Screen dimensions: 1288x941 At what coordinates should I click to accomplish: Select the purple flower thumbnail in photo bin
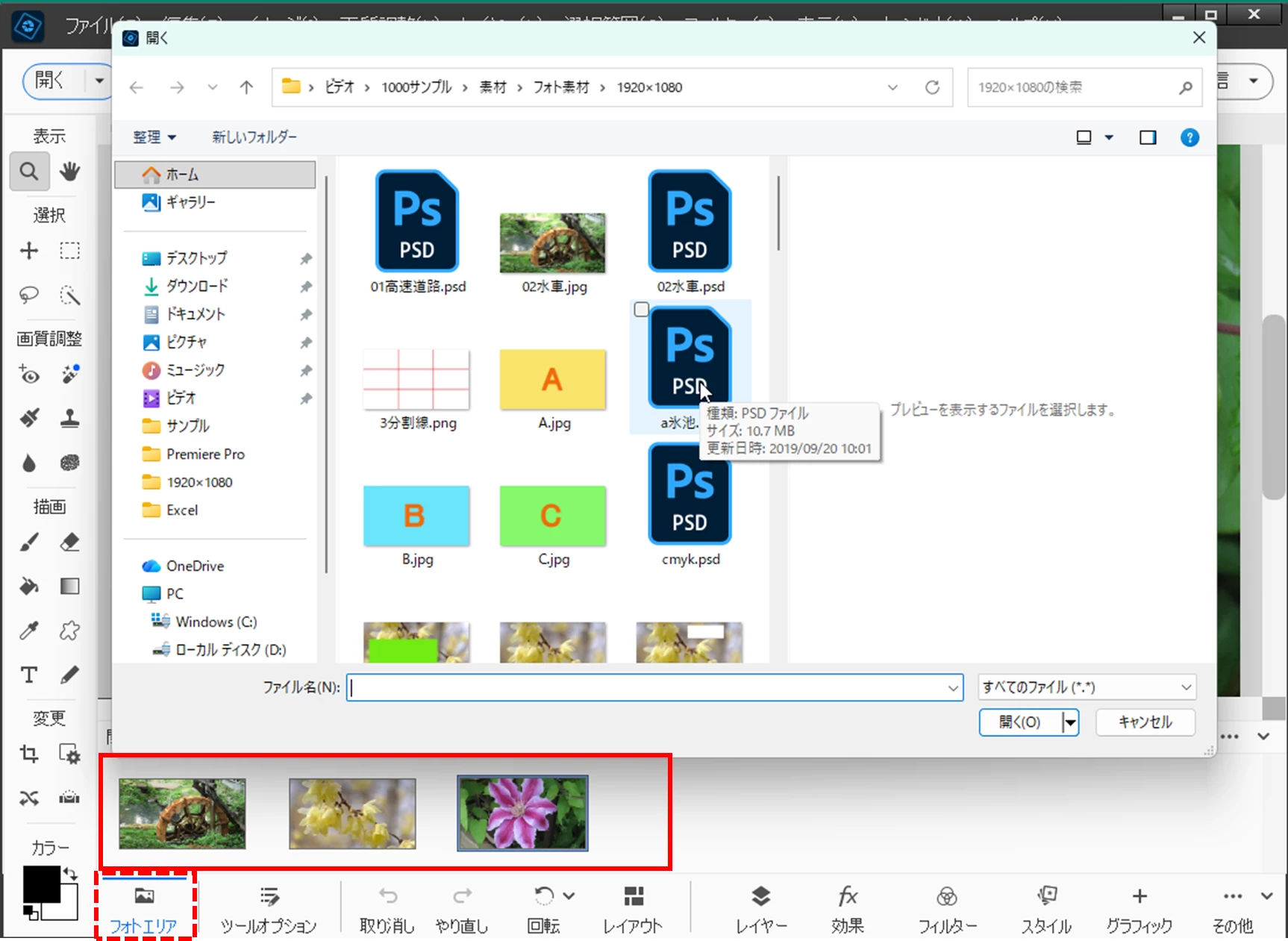coord(522,813)
